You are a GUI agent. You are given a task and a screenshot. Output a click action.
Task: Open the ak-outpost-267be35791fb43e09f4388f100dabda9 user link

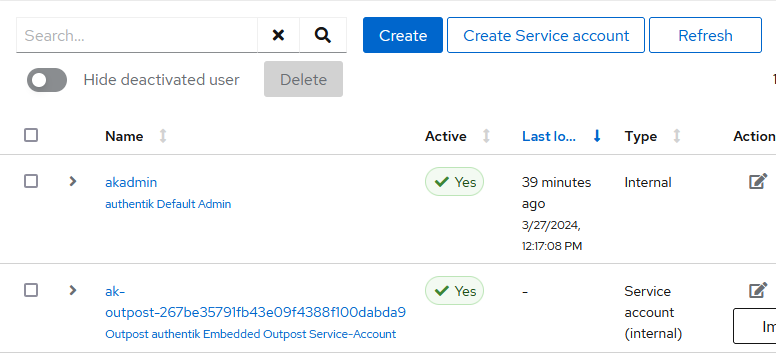[x=255, y=302]
